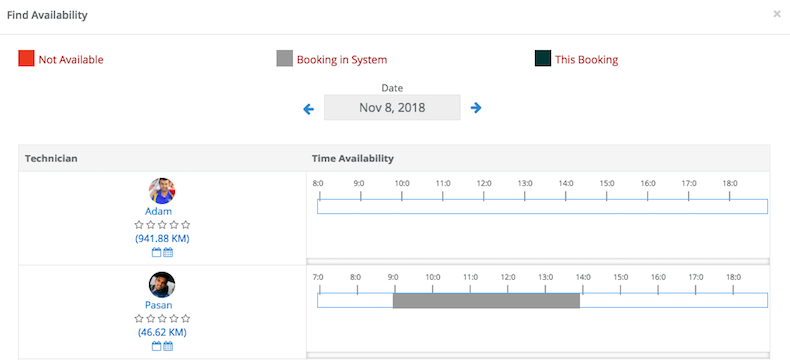Select Pasan's gray booked time block
The height and width of the screenshot is (360, 790).
click(x=486, y=301)
